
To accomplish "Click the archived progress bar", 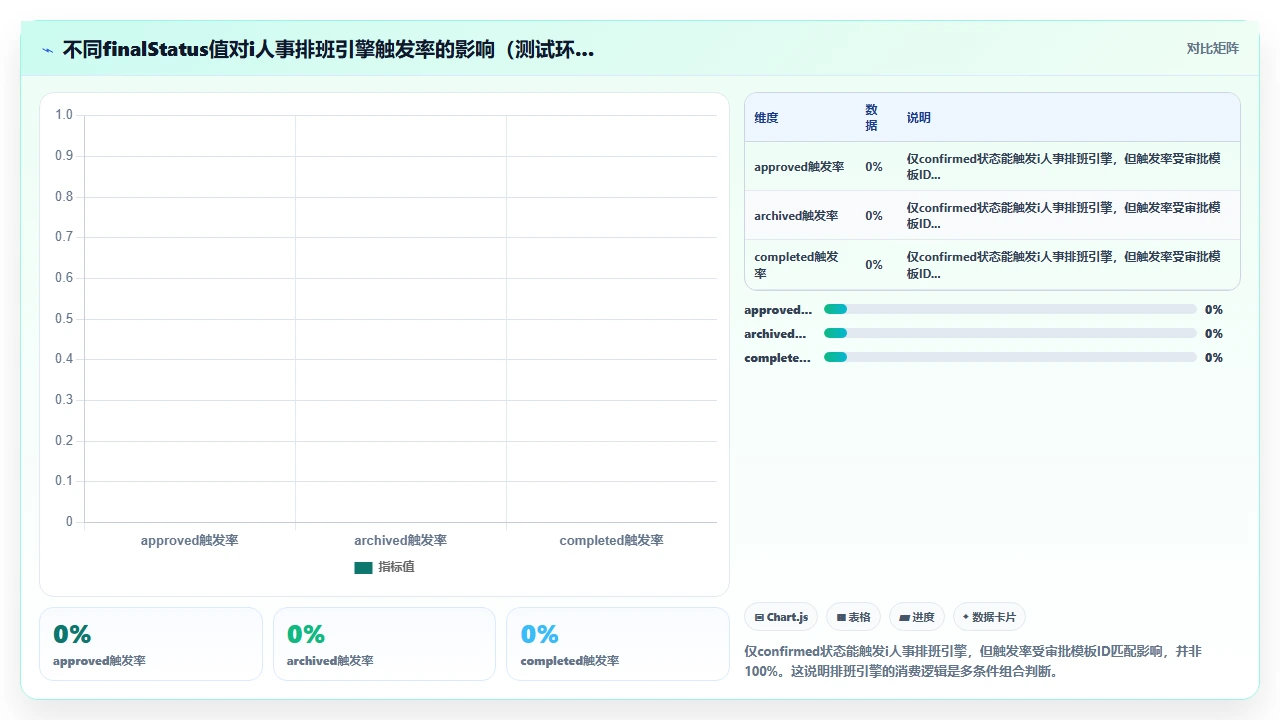I will (x=1010, y=333).
